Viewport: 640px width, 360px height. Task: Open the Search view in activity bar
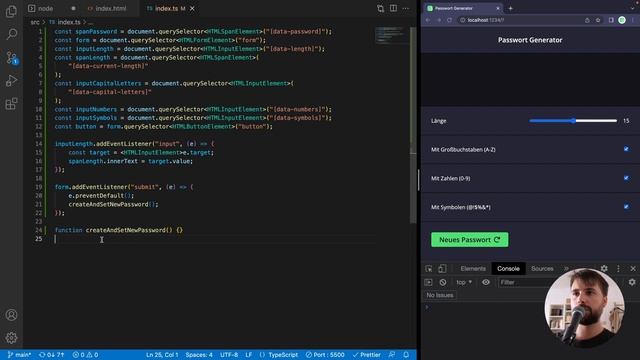click(11, 34)
